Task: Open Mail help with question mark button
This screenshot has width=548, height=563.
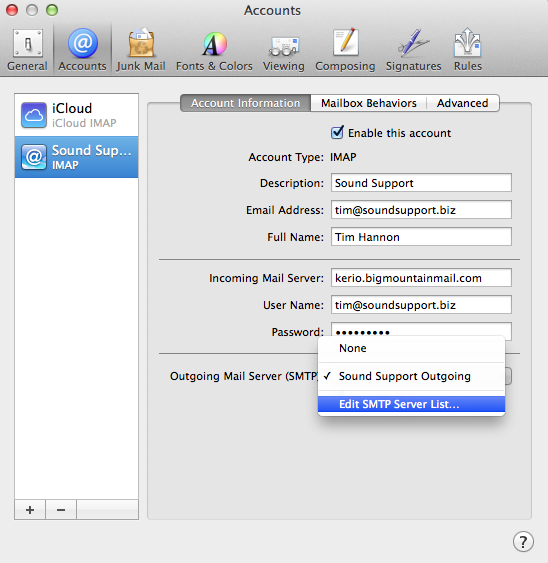Action: point(523,541)
